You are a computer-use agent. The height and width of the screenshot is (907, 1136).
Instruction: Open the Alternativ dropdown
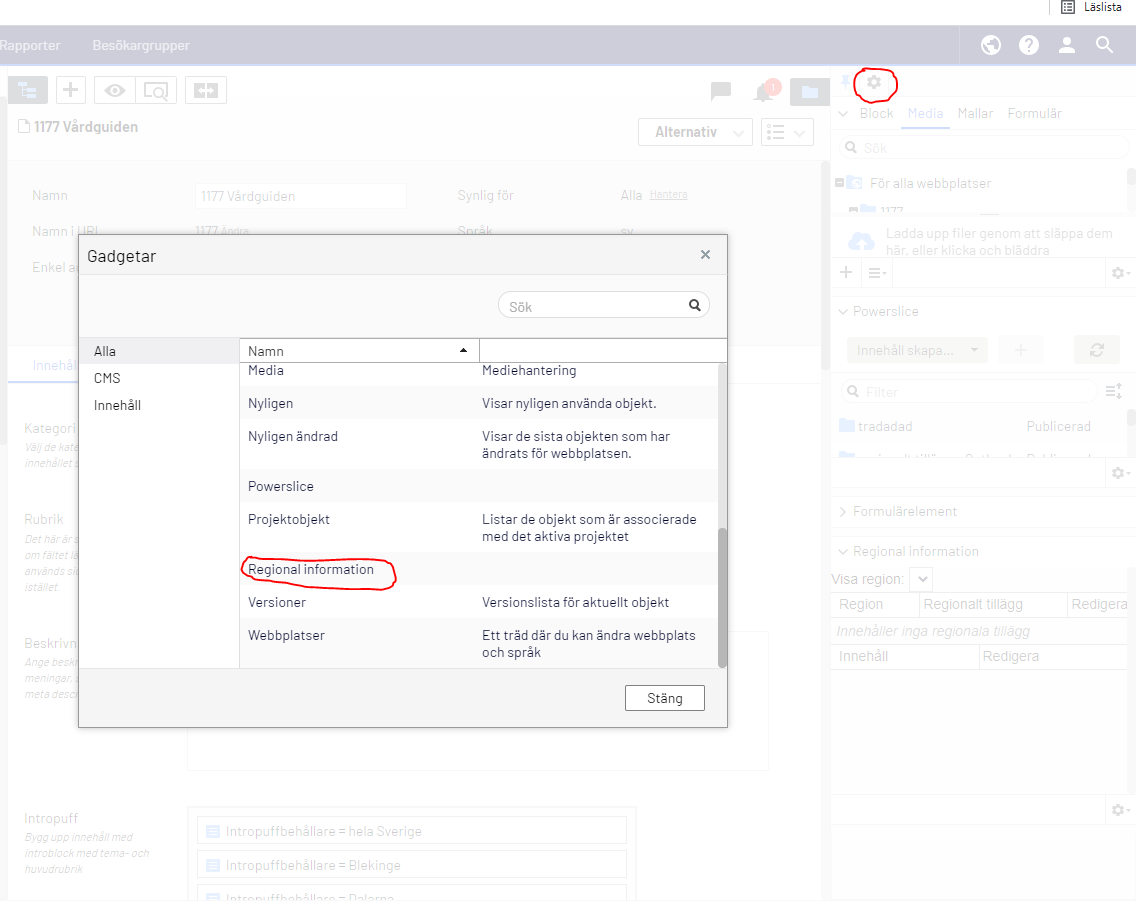[695, 132]
